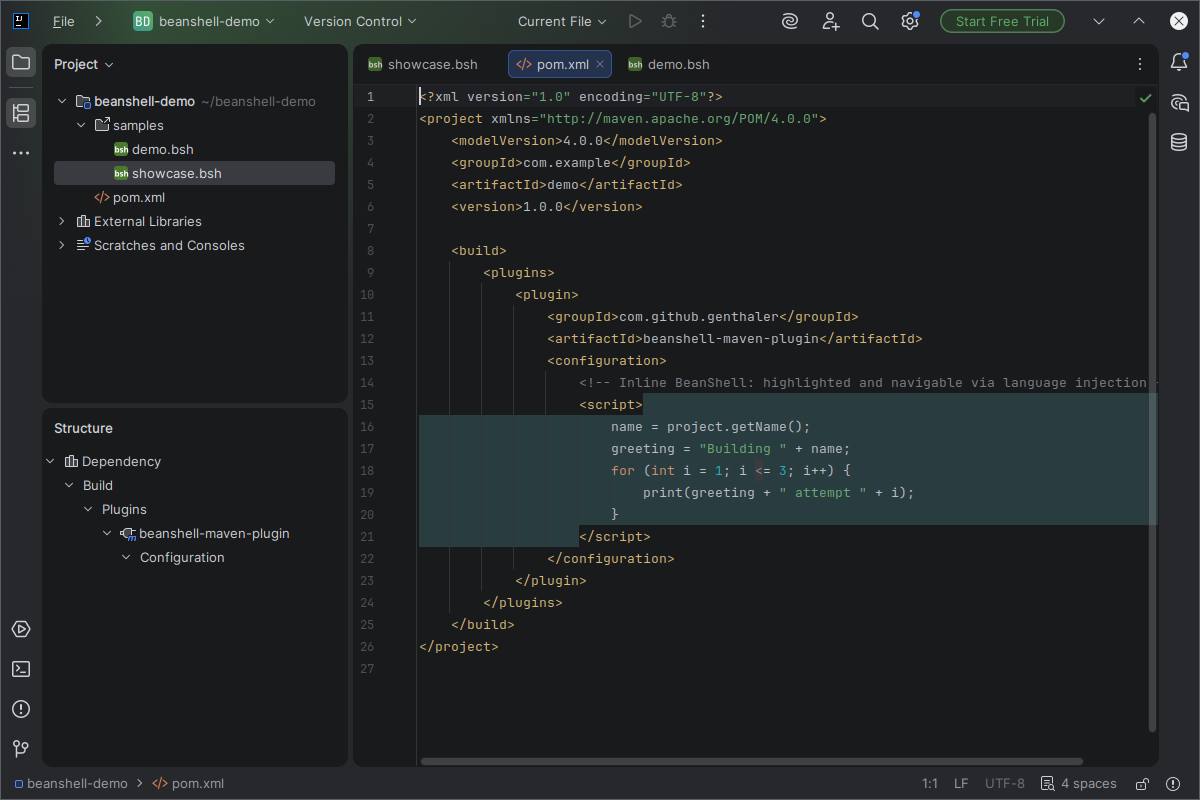Click the <script> opening tag on line 15
The image size is (1200, 800).
pos(611,404)
